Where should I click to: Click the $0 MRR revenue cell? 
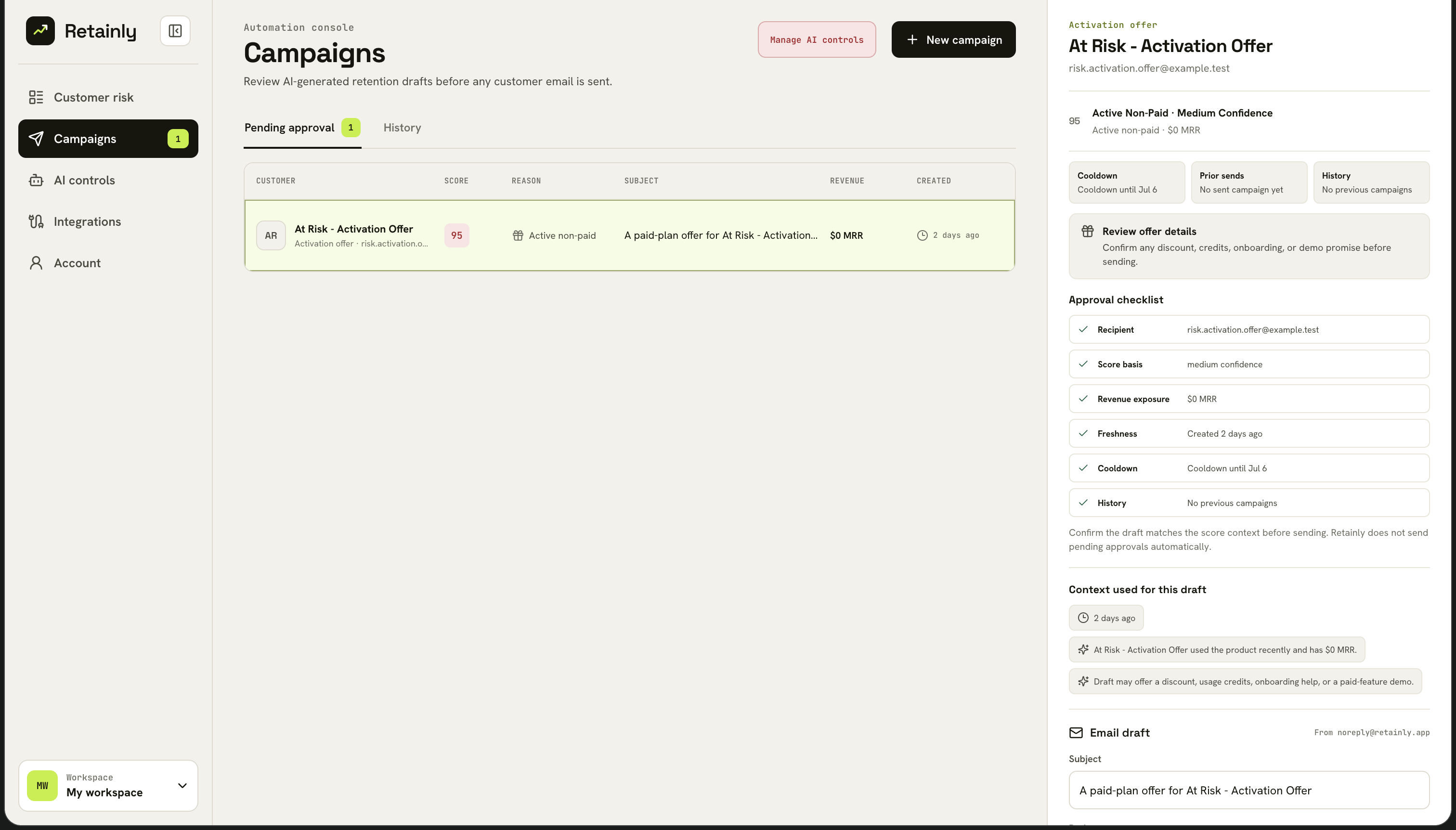tap(846, 235)
